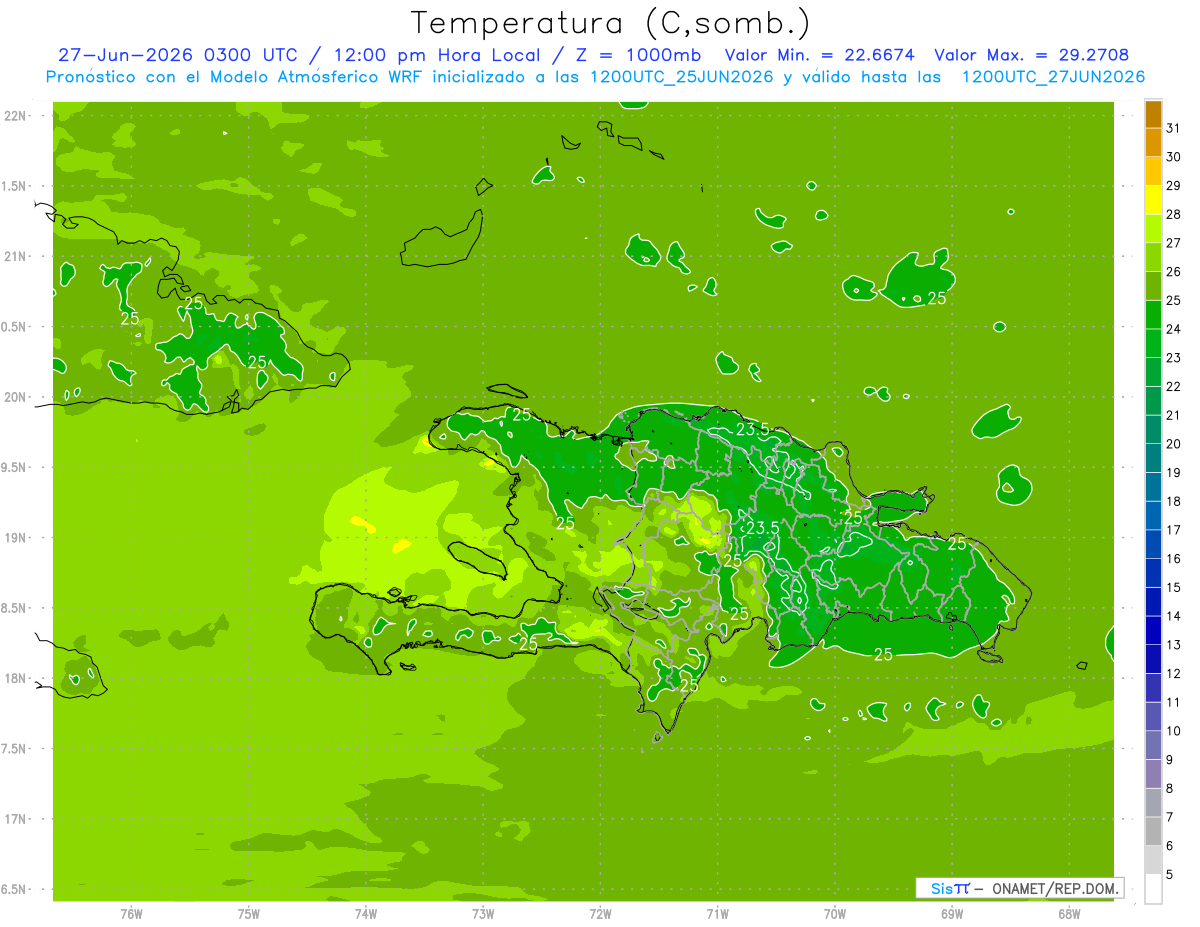Pick the dark orange 30–31 color scale swatch
Image resolution: width=1200 pixels, height=927 pixels.
point(1153,143)
